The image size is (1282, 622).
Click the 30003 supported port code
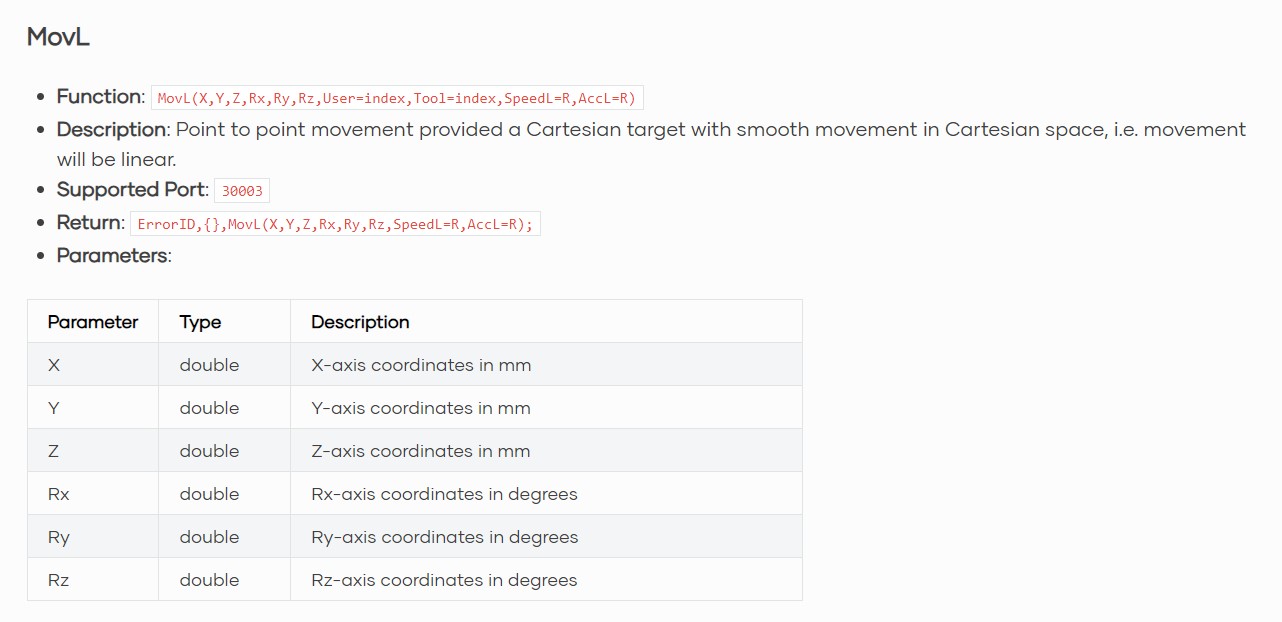[242, 191]
